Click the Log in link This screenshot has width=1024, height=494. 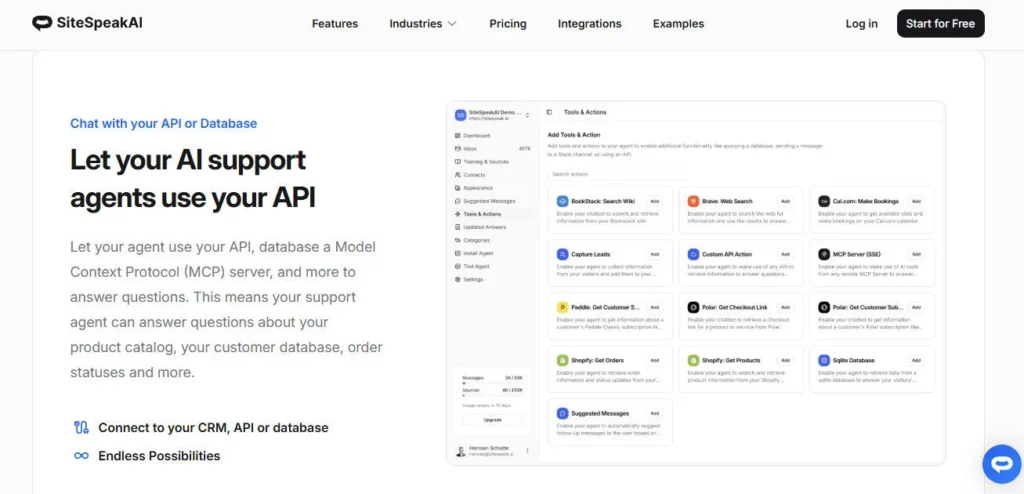[861, 24]
